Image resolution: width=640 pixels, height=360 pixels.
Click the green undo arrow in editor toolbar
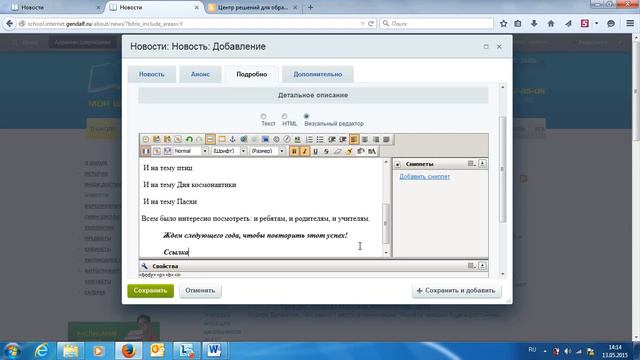point(189,140)
